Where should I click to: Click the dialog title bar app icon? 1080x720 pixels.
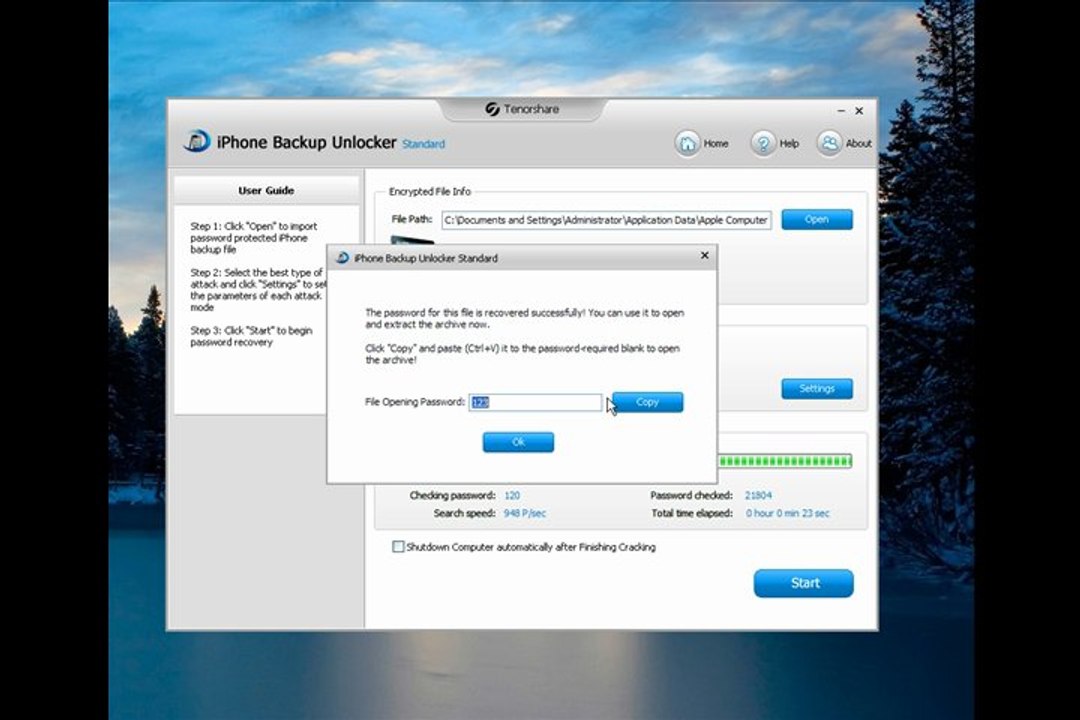tap(342, 258)
